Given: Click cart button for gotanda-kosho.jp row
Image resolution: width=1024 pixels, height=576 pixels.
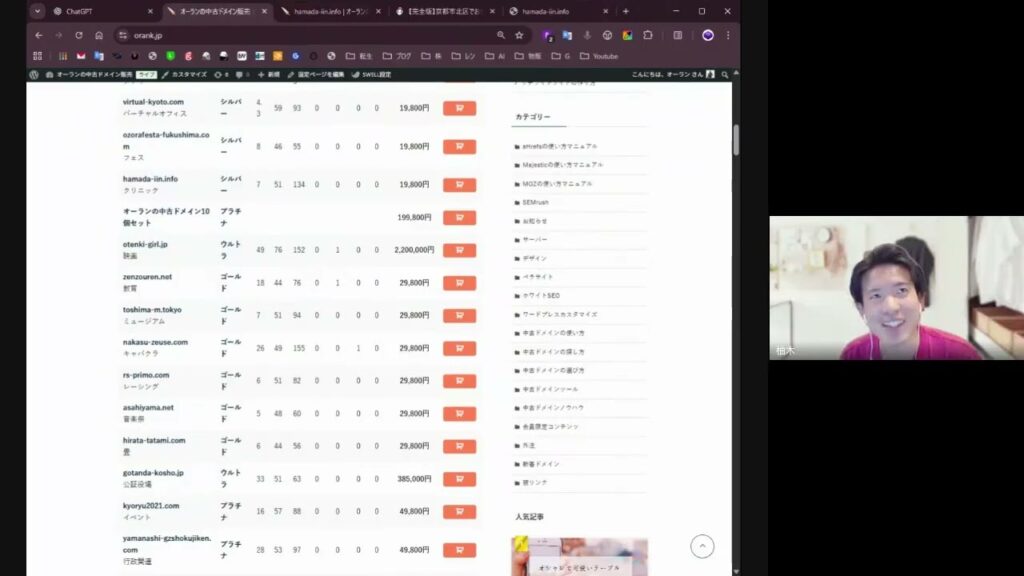Looking at the screenshot, I should pyautogui.click(x=459, y=480).
